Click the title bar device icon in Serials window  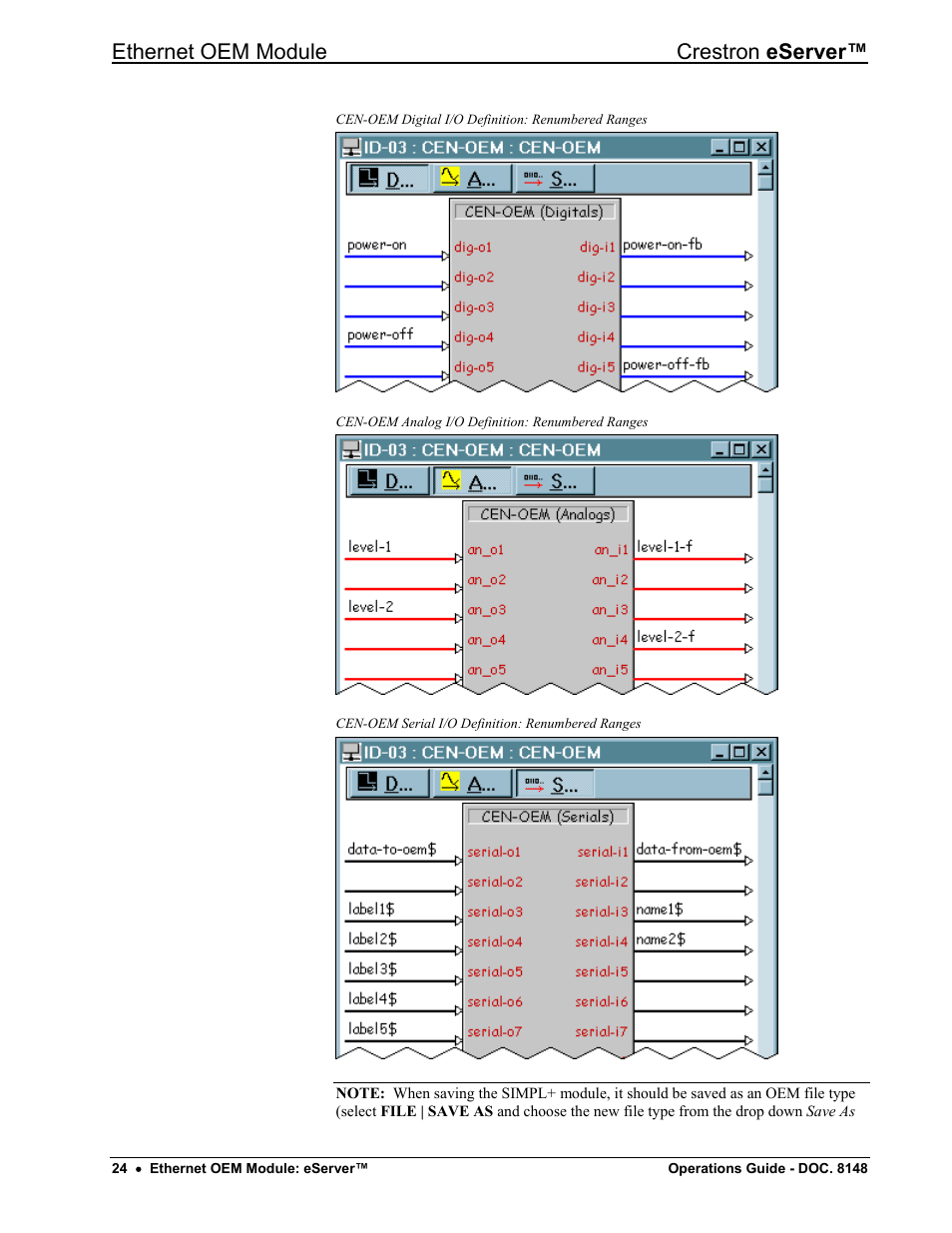tap(351, 753)
